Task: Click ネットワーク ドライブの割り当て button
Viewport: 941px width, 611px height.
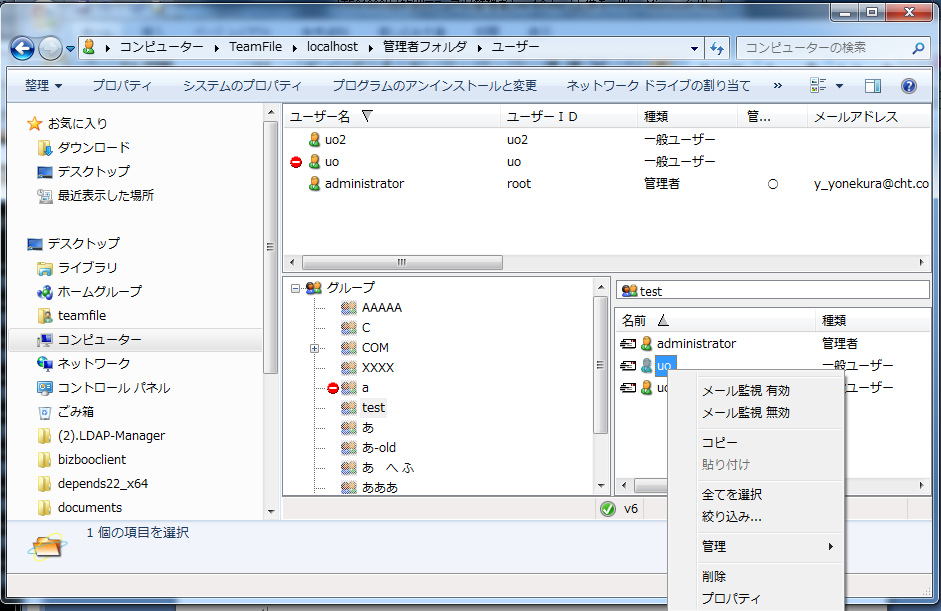Action: [x=658, y=86]
